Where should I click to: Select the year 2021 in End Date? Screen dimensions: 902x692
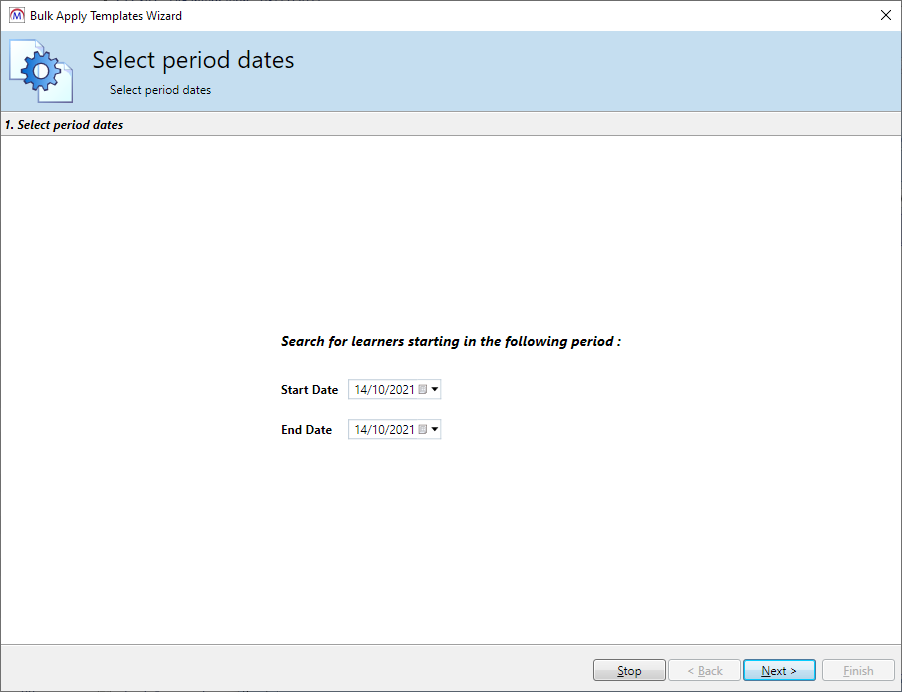(x=401, y=430)
